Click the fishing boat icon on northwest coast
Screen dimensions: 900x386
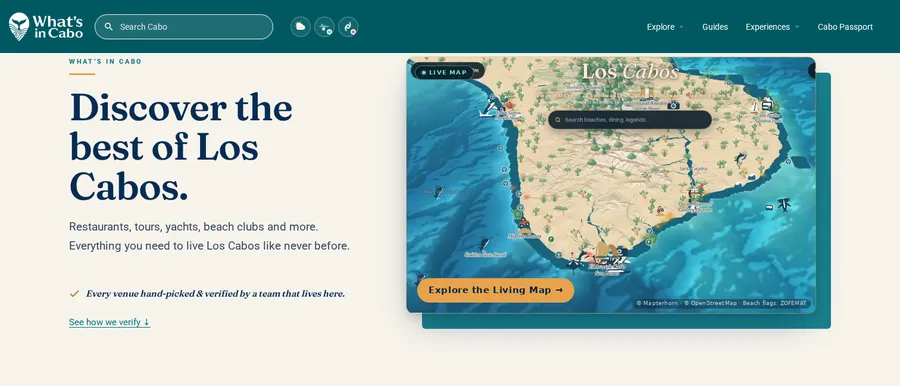click(x=488, y=107)
